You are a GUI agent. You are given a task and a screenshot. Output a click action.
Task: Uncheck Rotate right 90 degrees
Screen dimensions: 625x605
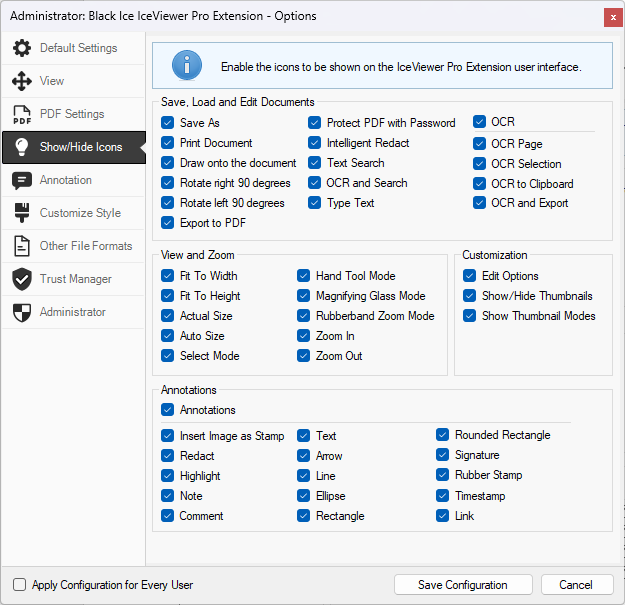tap(167, 183)
